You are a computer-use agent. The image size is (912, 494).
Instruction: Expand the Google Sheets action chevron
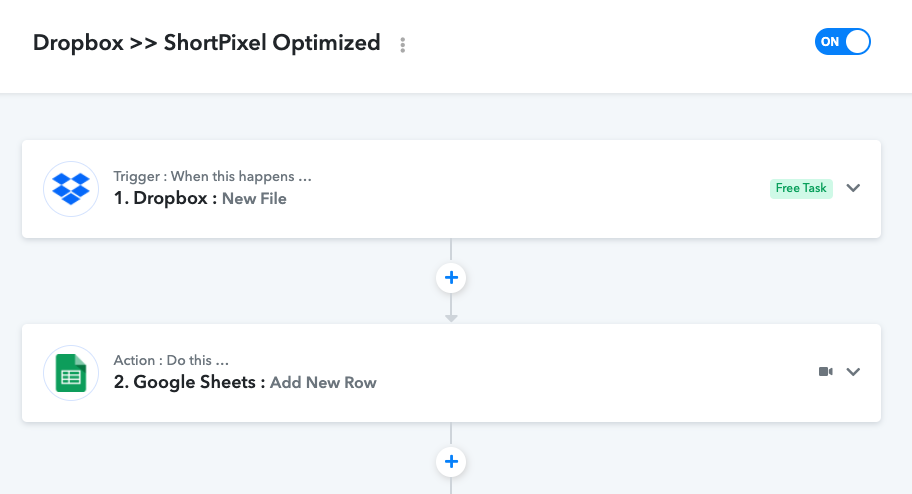tap(853, 372)
